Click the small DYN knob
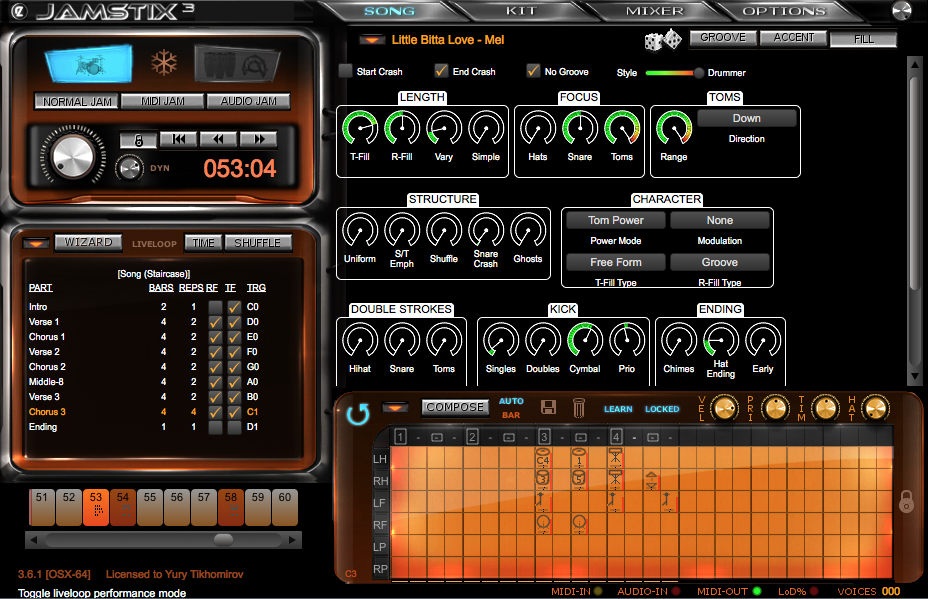 (x=129, y=169)
